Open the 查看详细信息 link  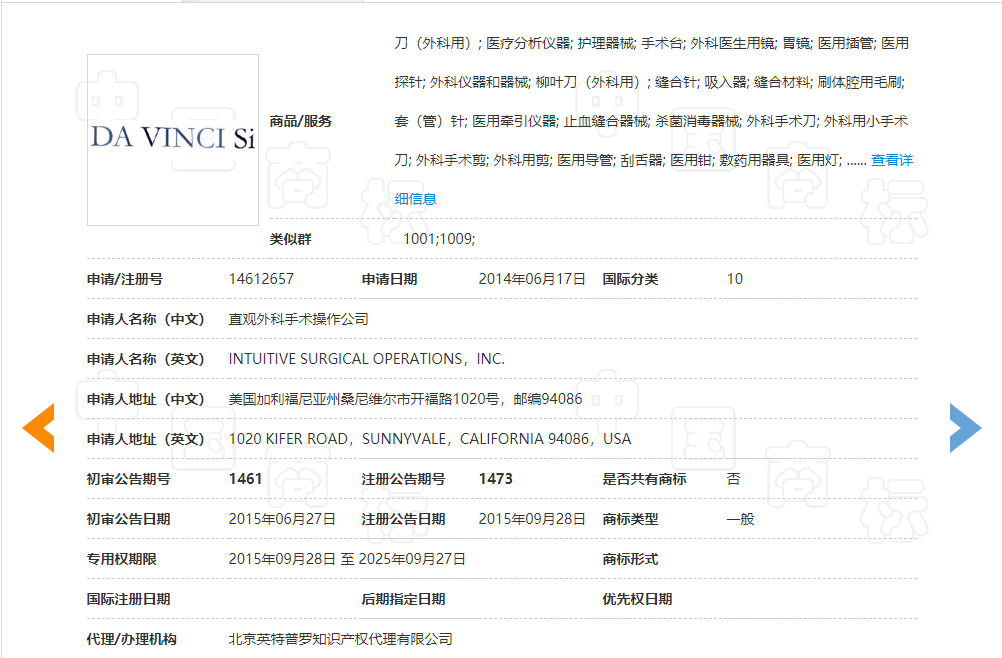[891, 160]
